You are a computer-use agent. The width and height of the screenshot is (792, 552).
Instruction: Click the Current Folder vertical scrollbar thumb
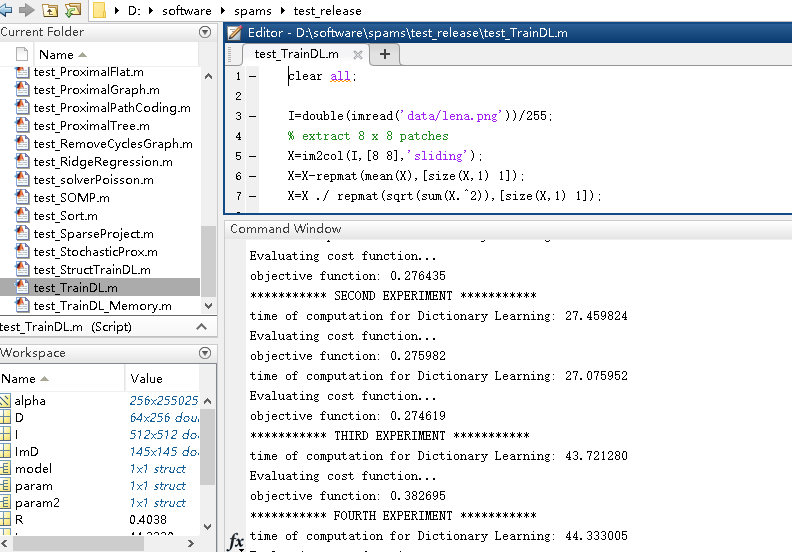tap(208, 261)
